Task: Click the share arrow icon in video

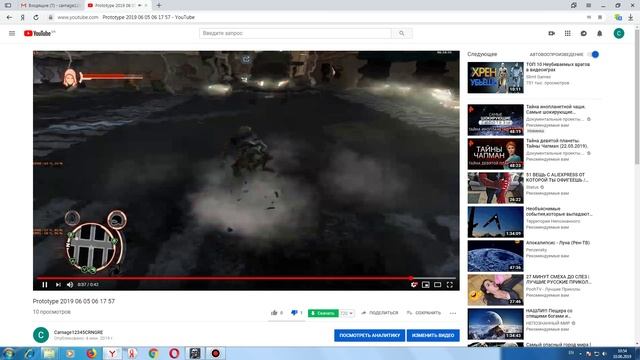Action: pos(246,60)
